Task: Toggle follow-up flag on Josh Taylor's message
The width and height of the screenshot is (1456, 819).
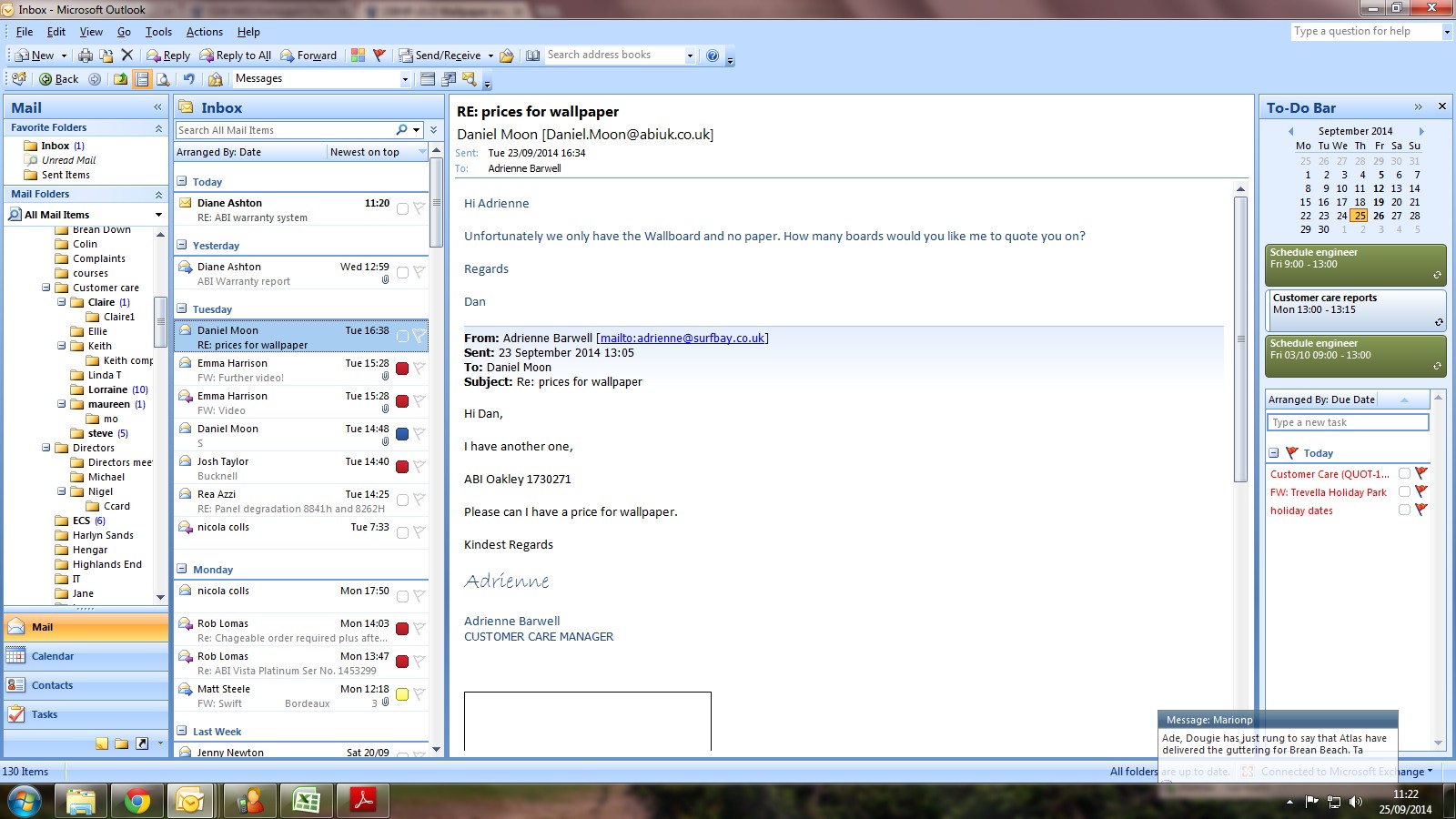Action: pos(419,467)
